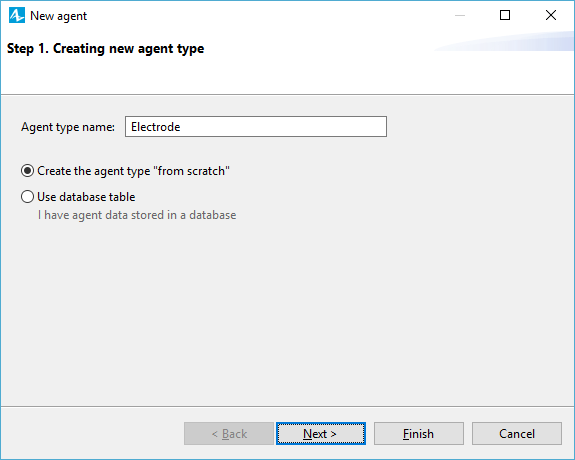Click the AnyLogic icon in the title bar
Image resolution: width=575 pixels, height=460 pixels.
coord(17,15)
